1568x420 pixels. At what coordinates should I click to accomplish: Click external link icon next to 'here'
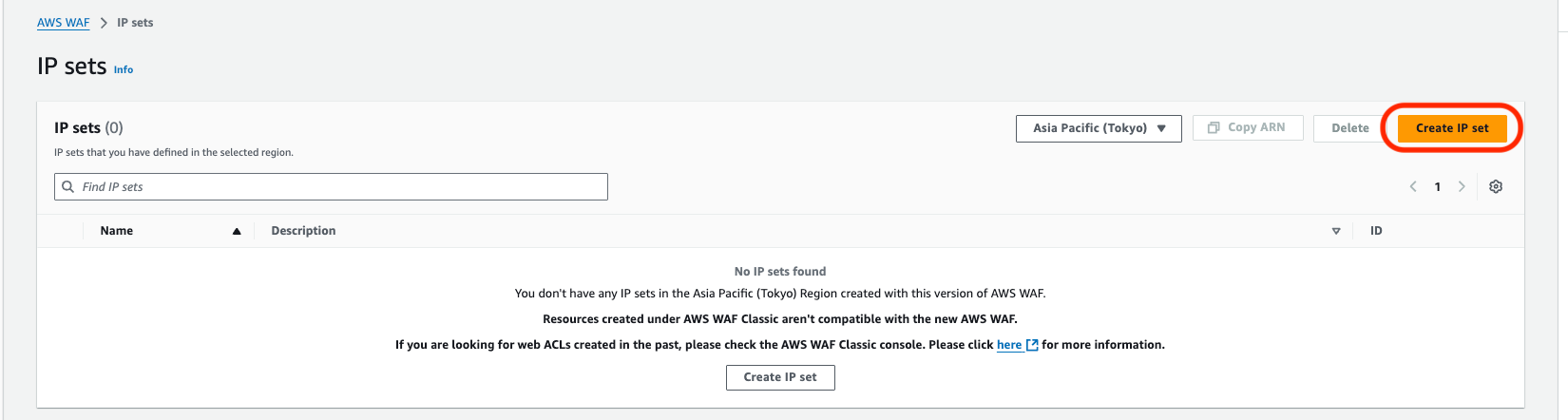[x=1032, y=346]
